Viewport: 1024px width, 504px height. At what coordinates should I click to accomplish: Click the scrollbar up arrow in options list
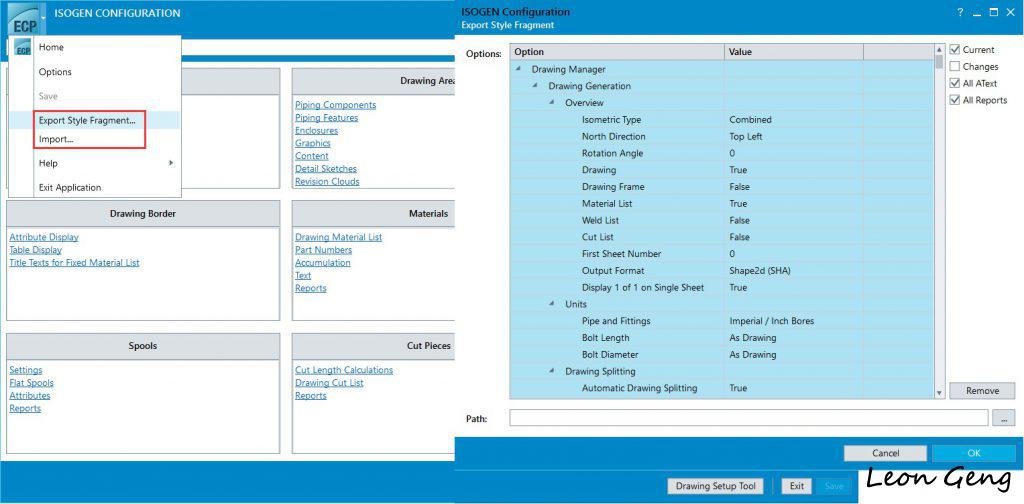click(x=939, y=49)
